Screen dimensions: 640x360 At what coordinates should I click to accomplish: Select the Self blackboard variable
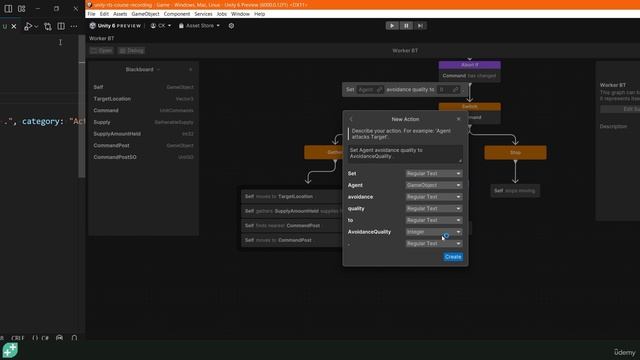tap(143, 87)
